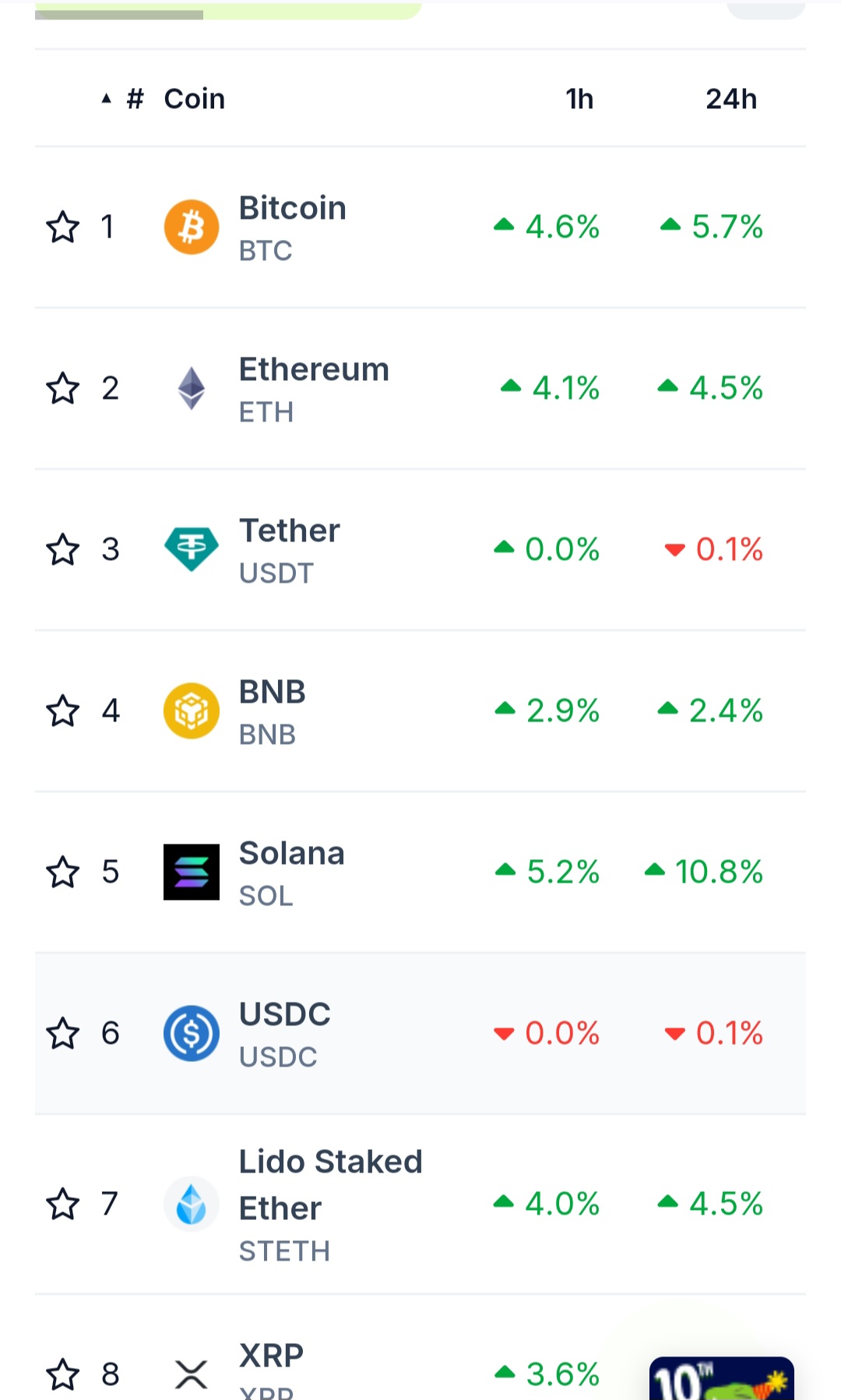841x1400 pixels.
Task: Open the BNB yellow logo icon
Action: [192, 711]
